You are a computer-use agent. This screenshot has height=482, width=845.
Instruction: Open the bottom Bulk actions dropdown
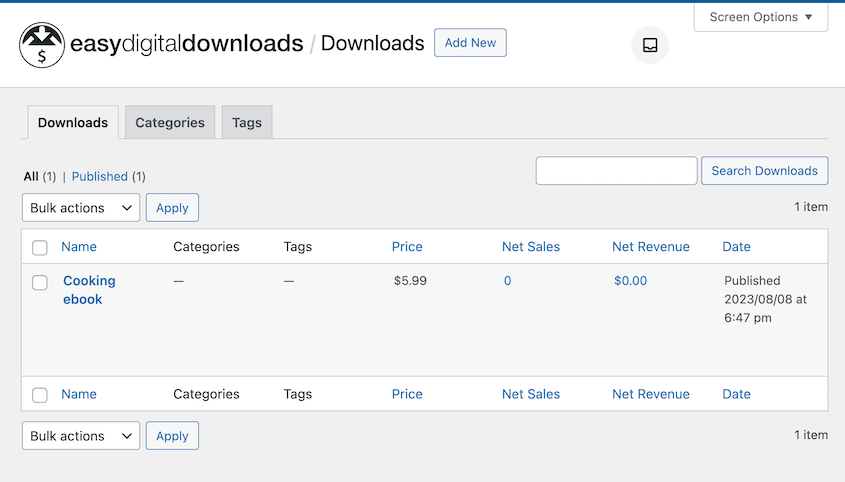[x=81, y=436]
